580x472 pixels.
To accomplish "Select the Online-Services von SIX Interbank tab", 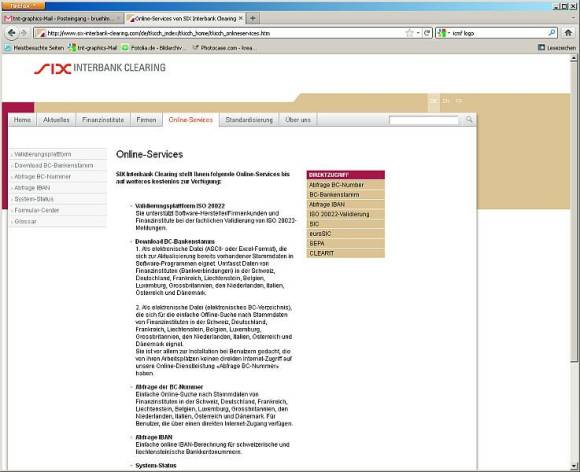I will (185, 18).
